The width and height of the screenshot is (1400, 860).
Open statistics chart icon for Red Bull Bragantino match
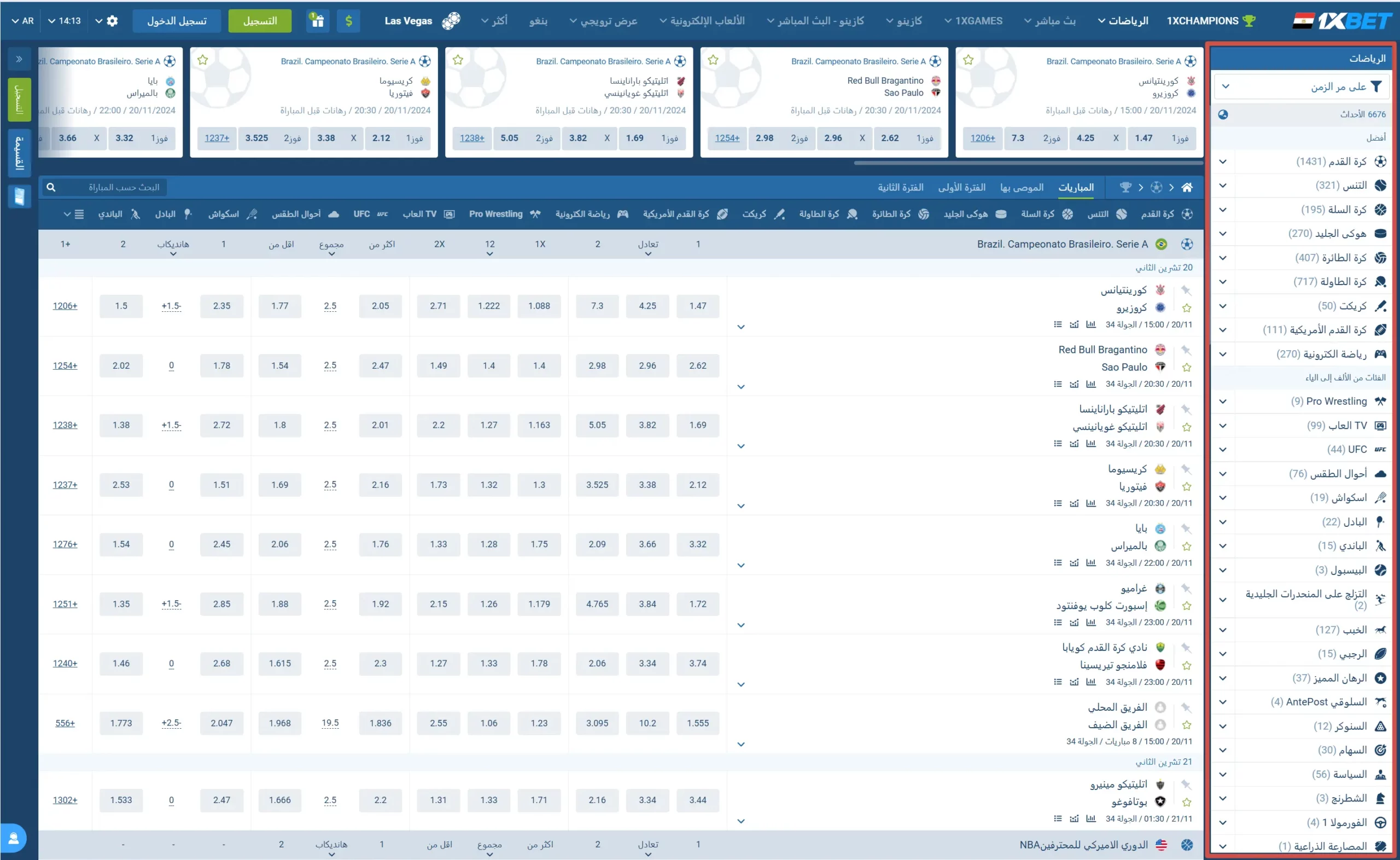[1090, 384]
